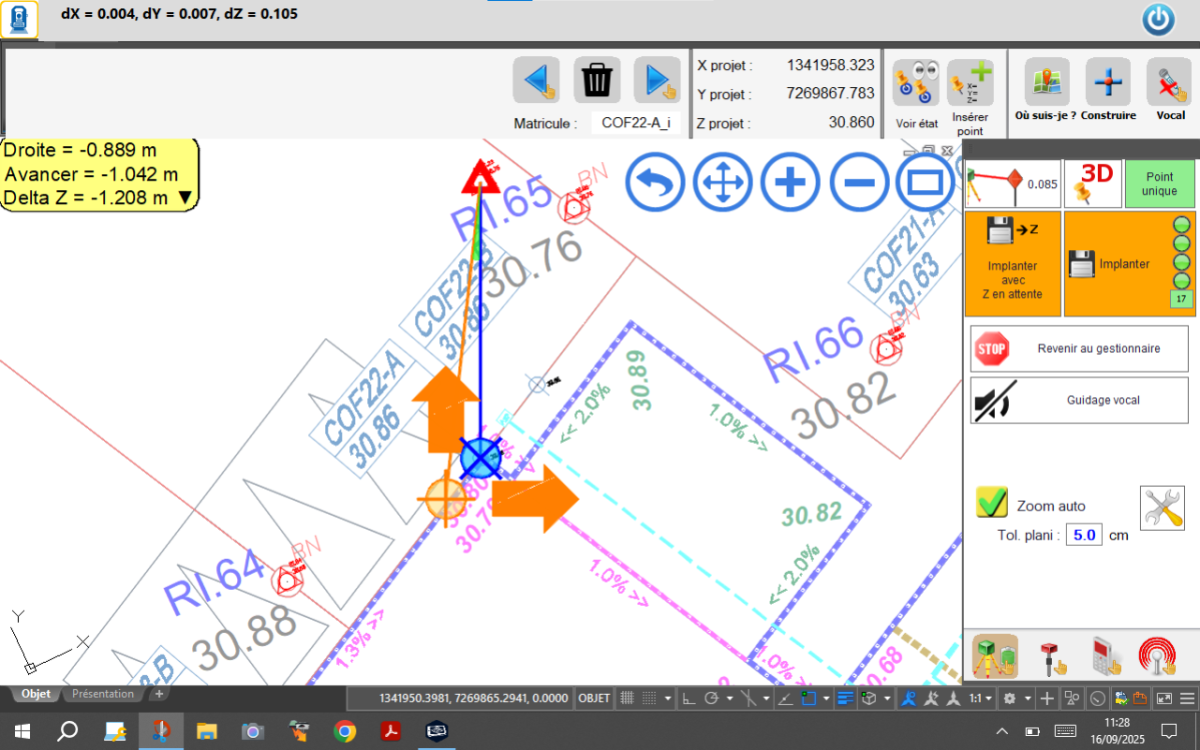This screenshot has height=750, width=1200.
Task: Select the Construire tool
Action: [1108, 84]
